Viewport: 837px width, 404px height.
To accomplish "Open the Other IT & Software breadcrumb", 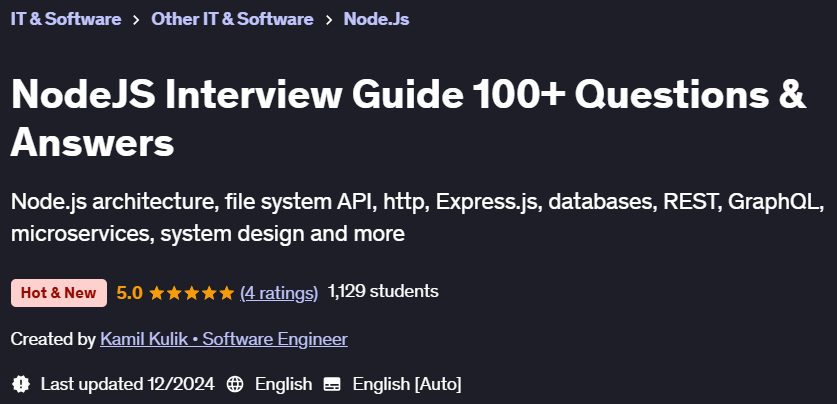I will [x=232, y=19].
